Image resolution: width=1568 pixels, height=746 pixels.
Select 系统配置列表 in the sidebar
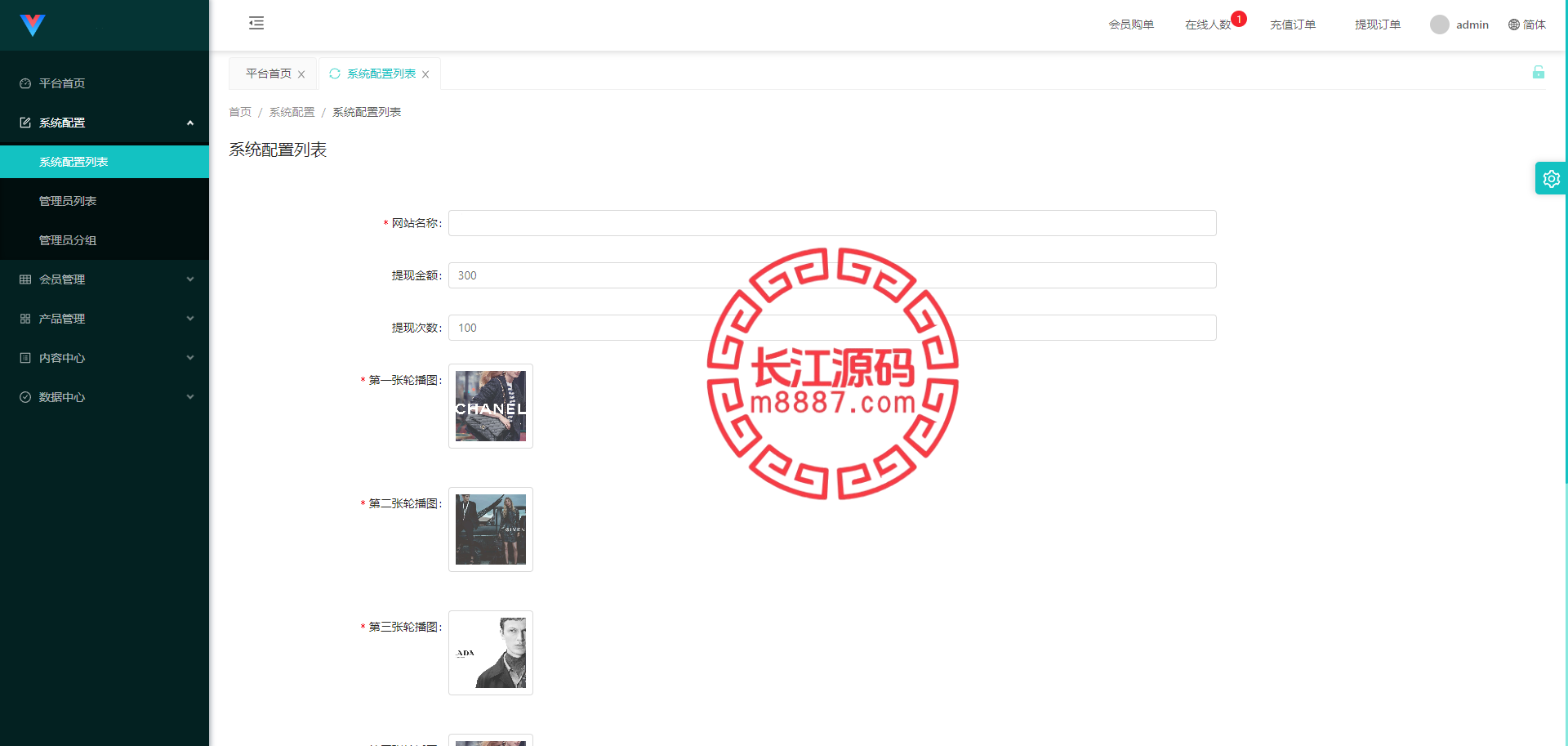pos(105,162)
